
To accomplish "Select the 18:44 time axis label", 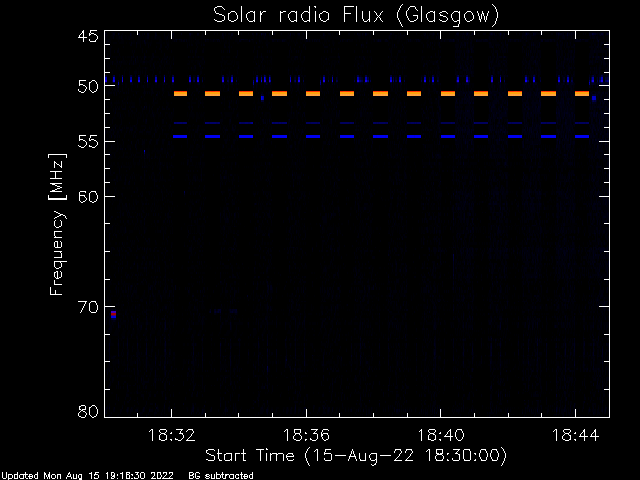I will pos(576,435).
